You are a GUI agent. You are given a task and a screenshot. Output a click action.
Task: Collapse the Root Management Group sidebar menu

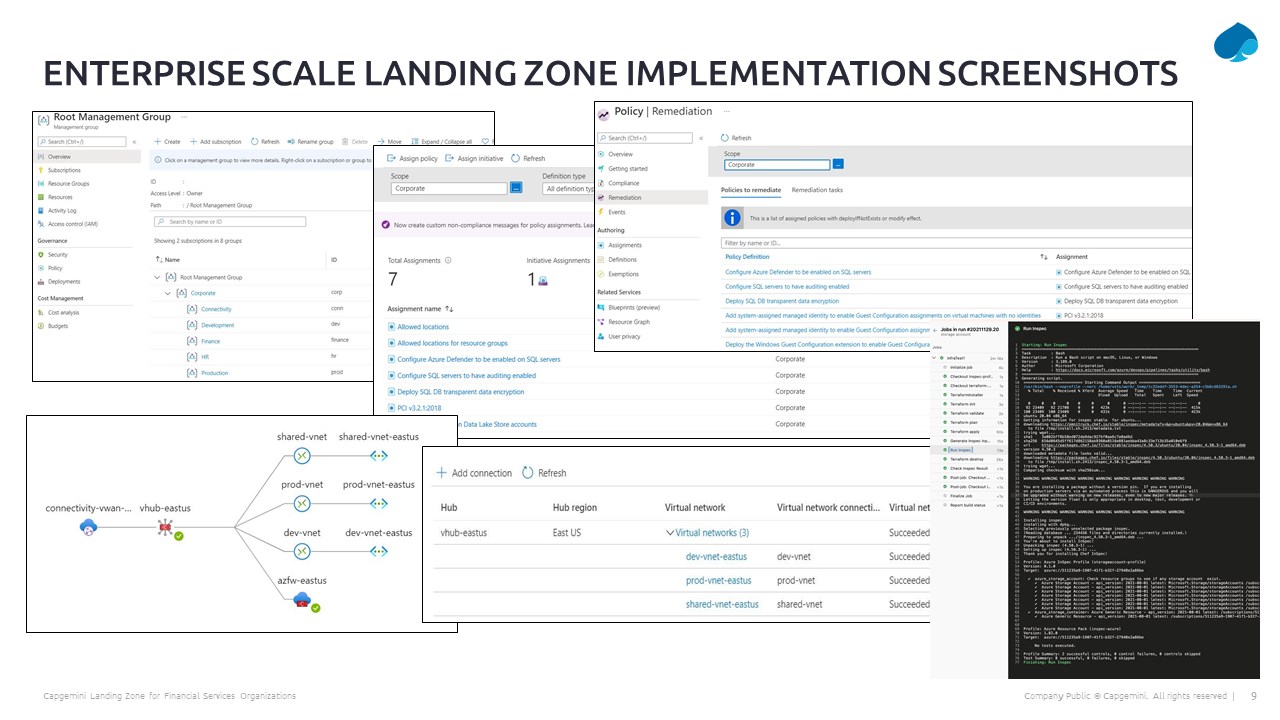(x=136, y=142)
